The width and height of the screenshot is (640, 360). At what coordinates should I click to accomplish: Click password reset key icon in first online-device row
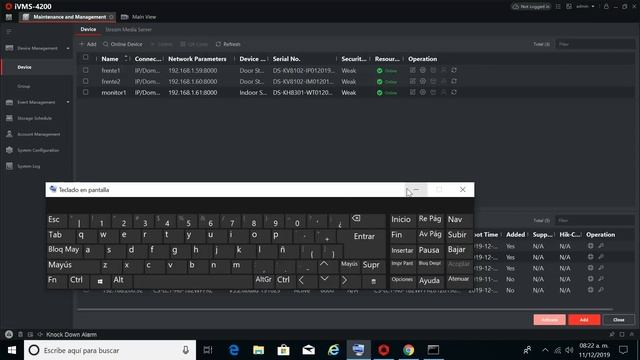tap(601, 246)
